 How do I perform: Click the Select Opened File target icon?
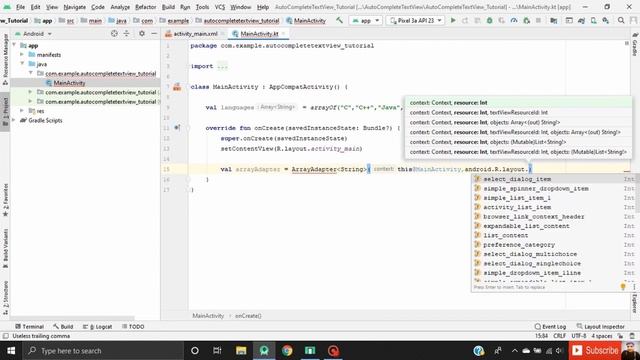(x=114, y=33)
